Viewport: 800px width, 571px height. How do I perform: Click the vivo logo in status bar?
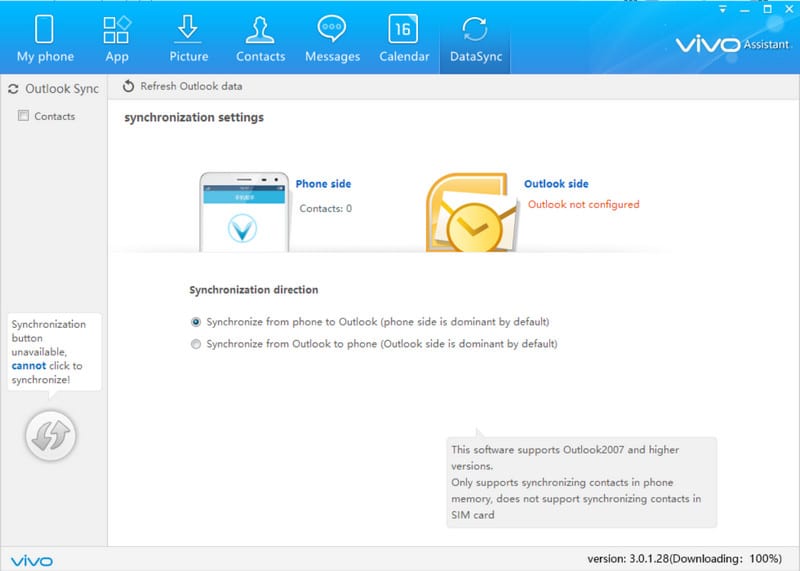(32, 561)
